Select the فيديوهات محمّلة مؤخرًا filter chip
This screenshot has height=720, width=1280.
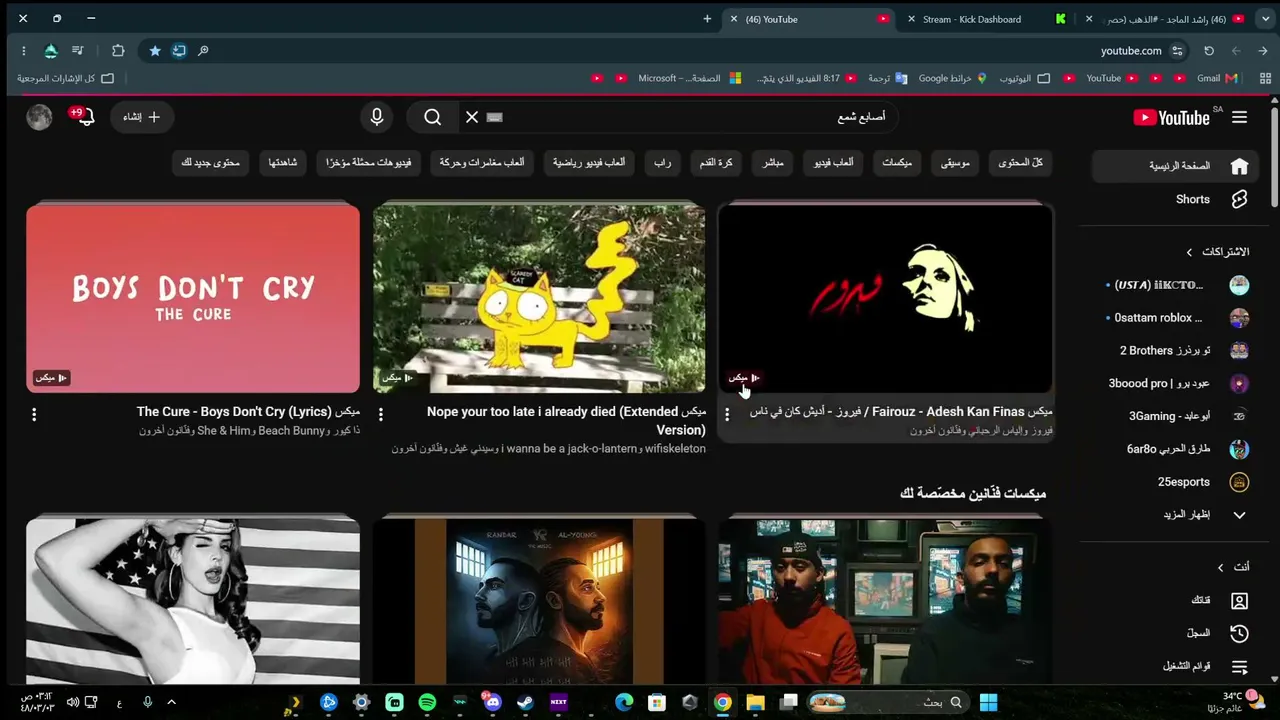(368, 162)
